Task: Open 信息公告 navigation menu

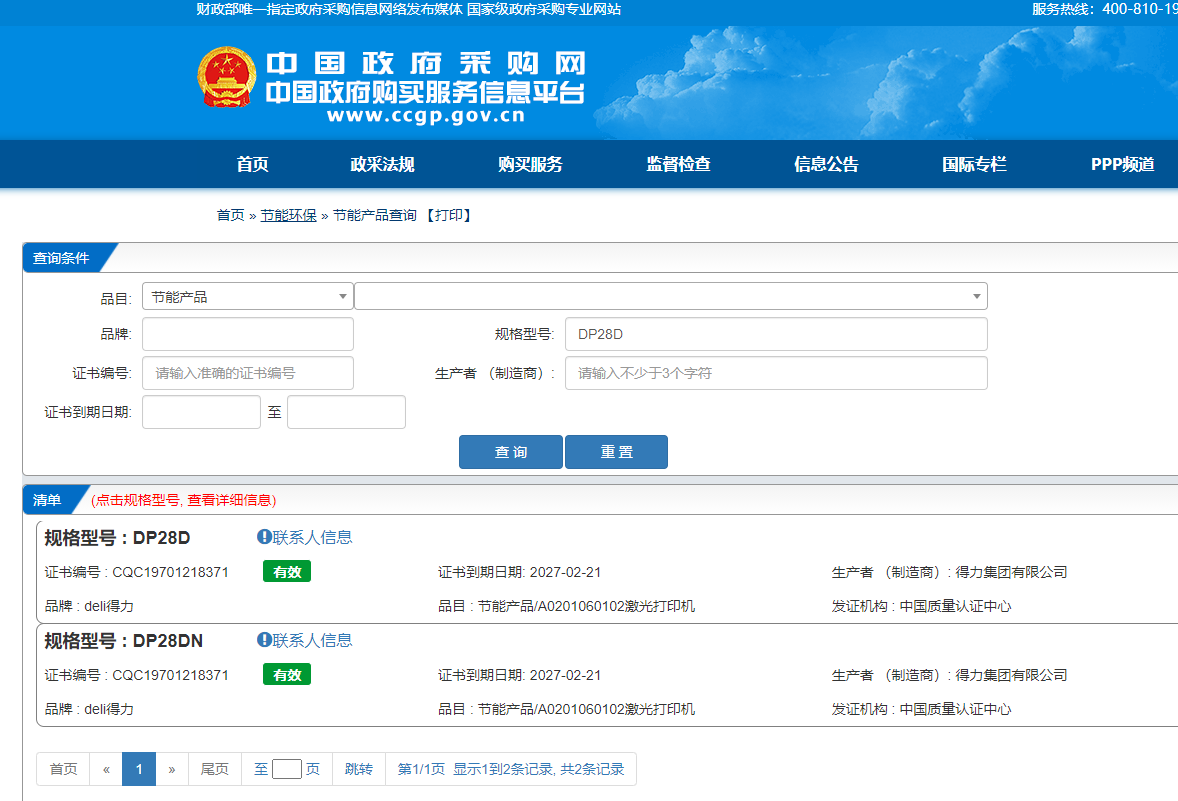Action: 826,165
